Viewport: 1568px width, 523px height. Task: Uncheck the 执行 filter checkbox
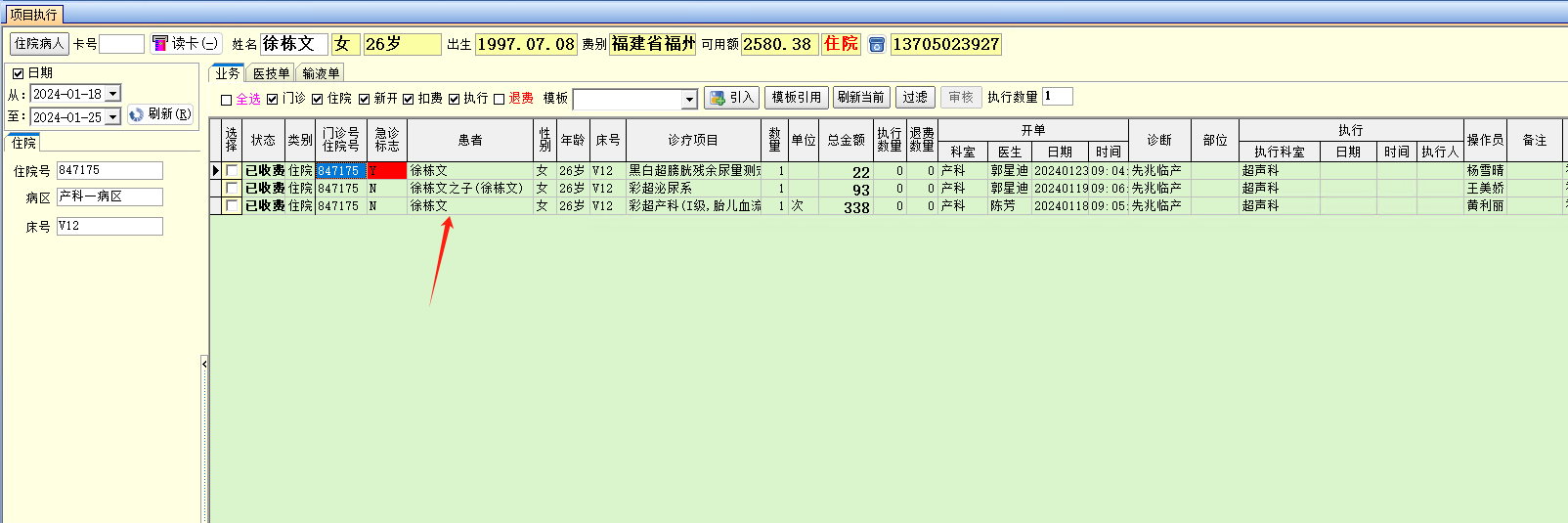[x=454, y=99]
